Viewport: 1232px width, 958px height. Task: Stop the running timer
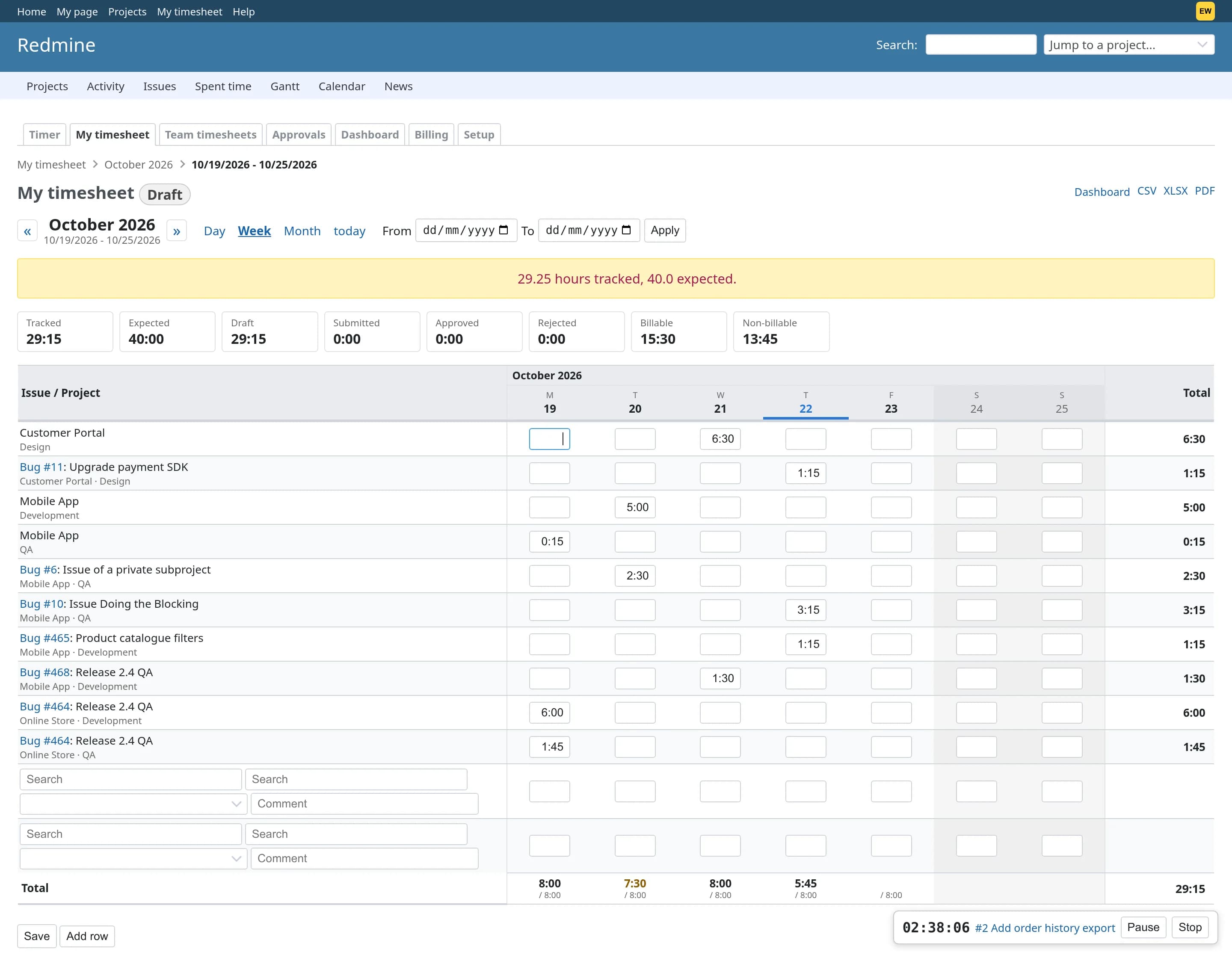(1190, 927)
